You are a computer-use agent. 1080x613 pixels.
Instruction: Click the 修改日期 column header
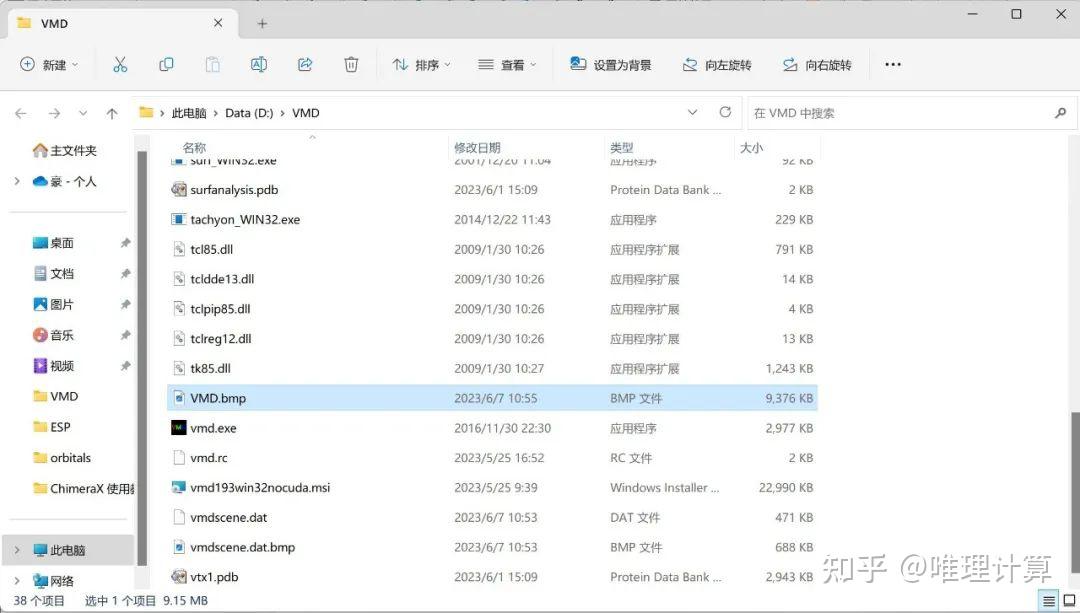tap(479, 147)
